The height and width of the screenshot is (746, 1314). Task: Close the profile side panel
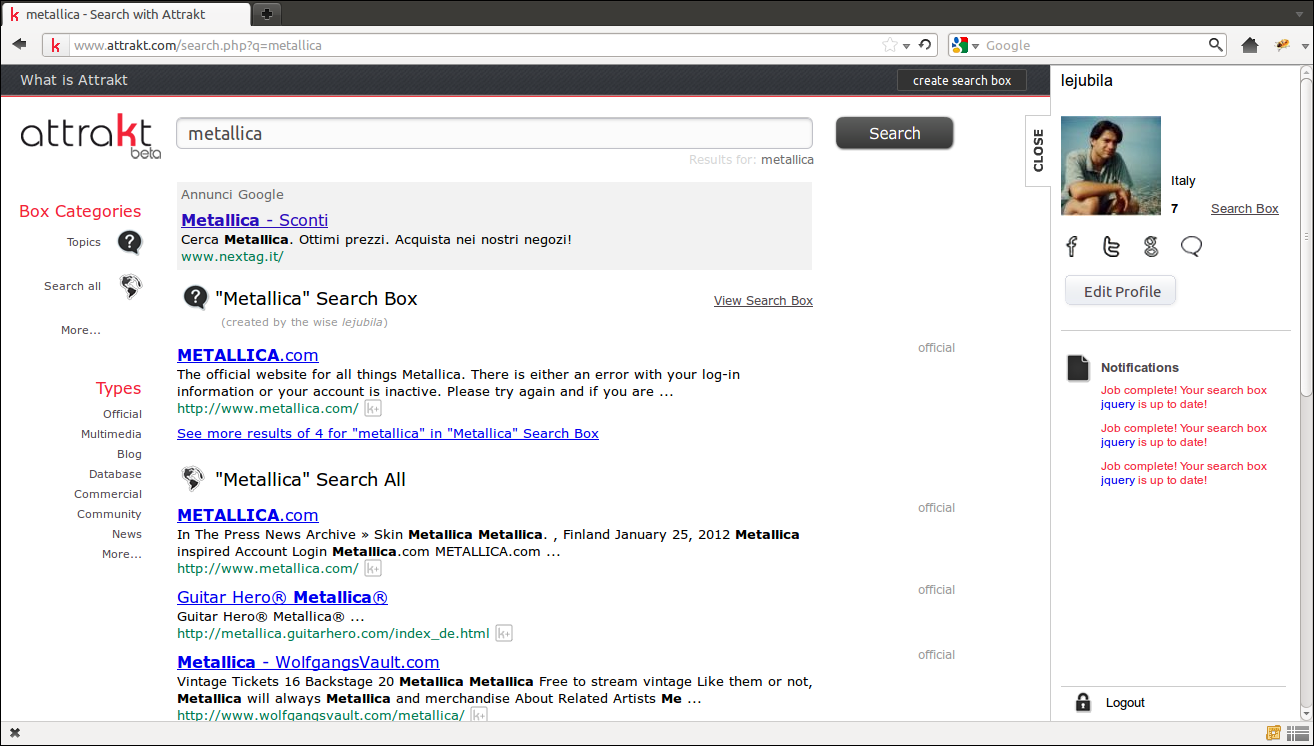(1038, 150)
